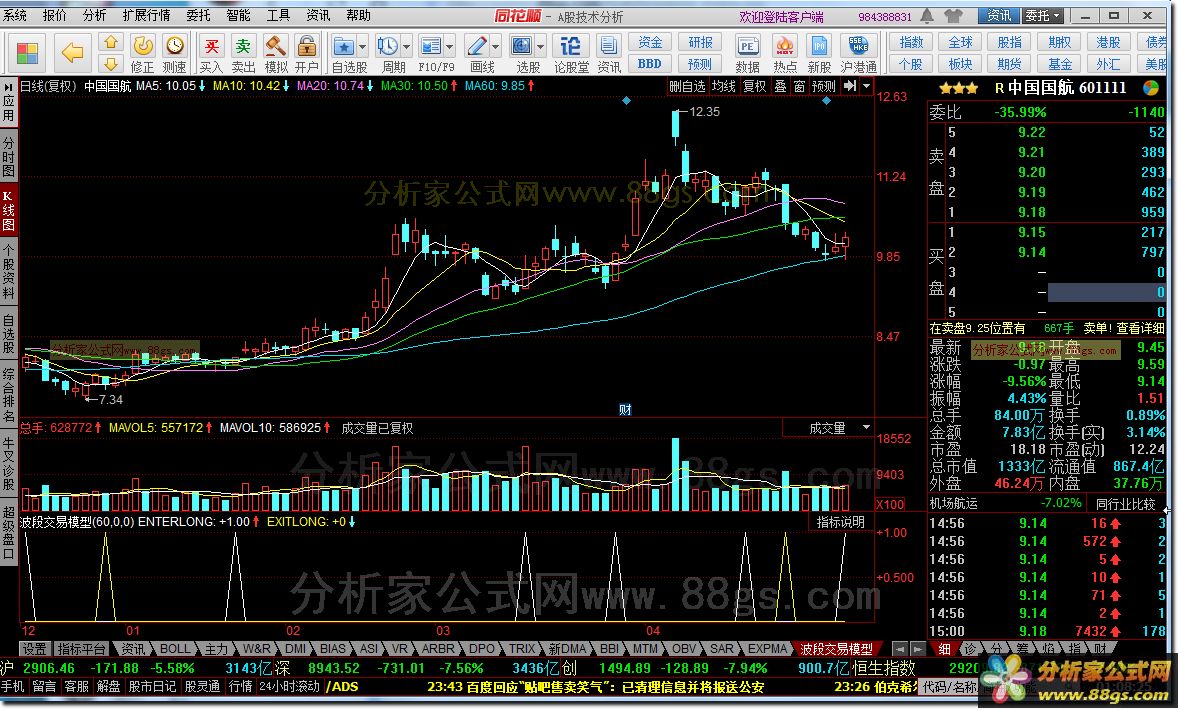Click the 开户 padlock icon
Image resolution: width=1180 pixels, height=710 pixels.
click(306, 46)
